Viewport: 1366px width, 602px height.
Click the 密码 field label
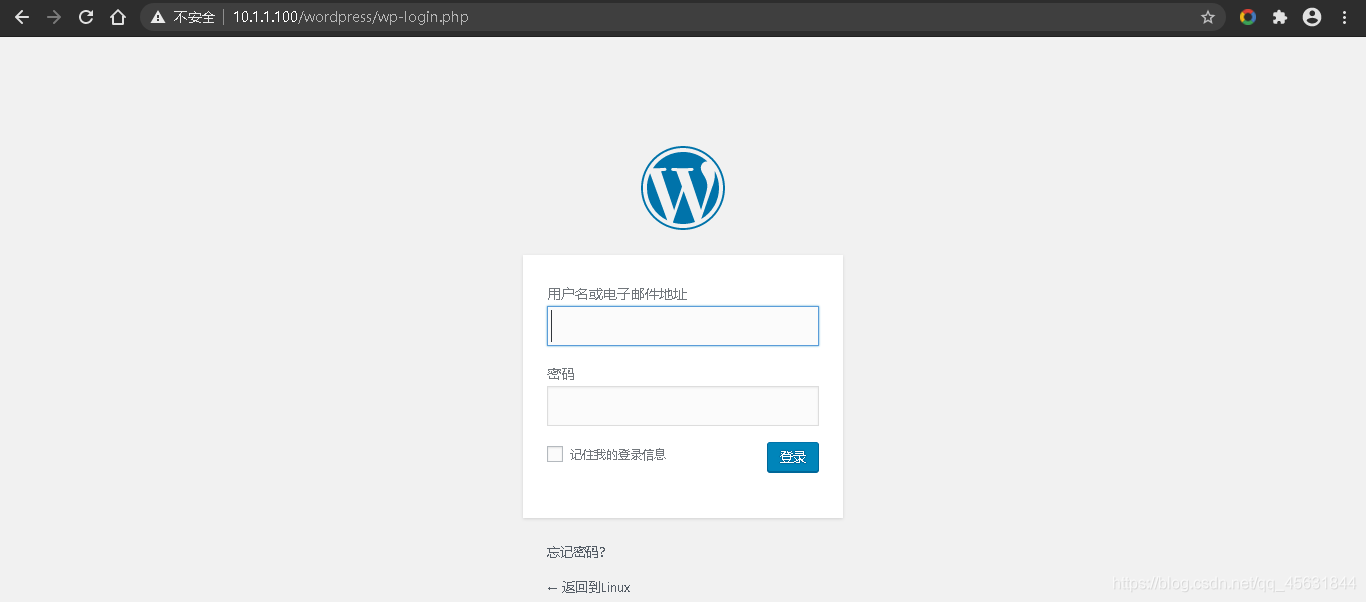point(561,374)
